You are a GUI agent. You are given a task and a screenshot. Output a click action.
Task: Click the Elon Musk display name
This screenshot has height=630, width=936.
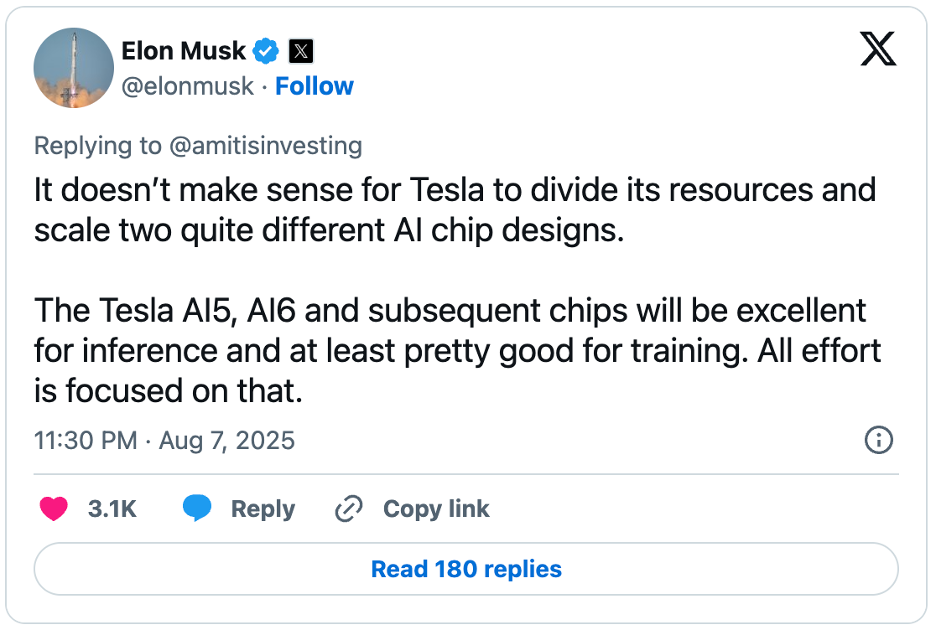[x=183, y=50]
